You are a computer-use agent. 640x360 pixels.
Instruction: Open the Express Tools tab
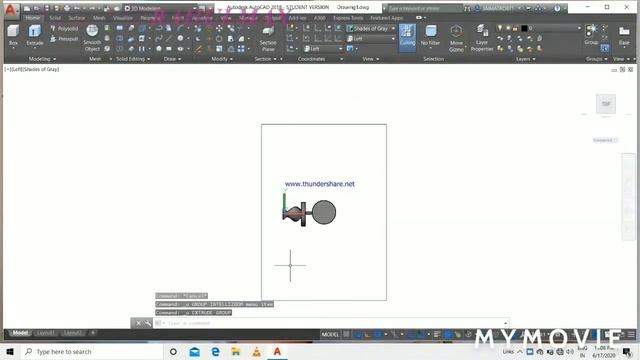[x=348, y=18]
